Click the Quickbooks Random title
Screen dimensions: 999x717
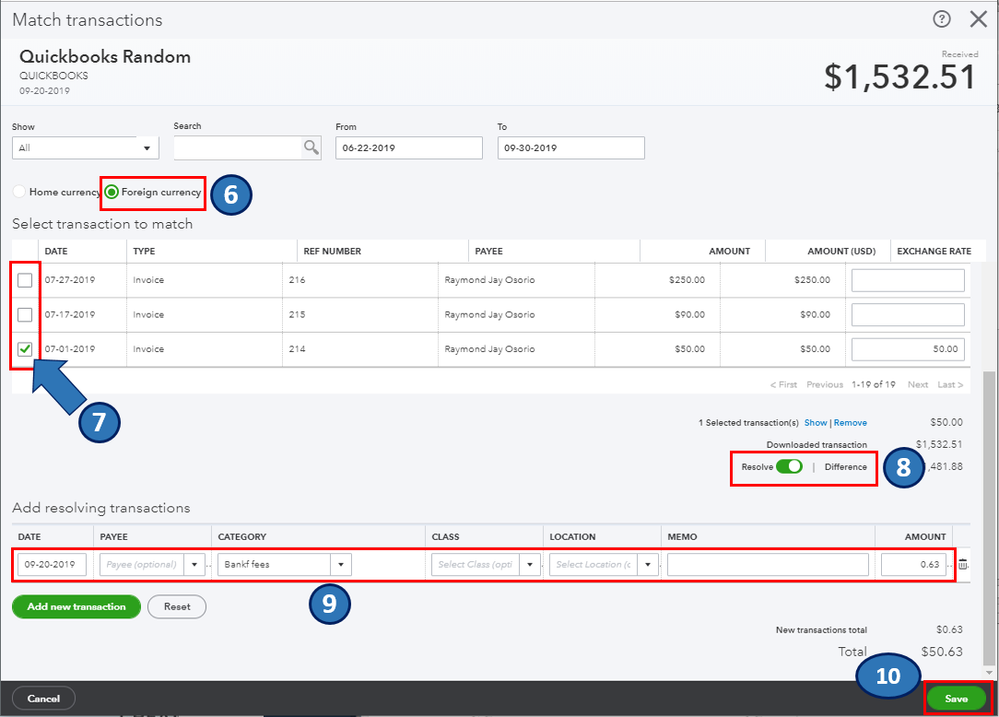pyautogui.click(x=105, y=57)
